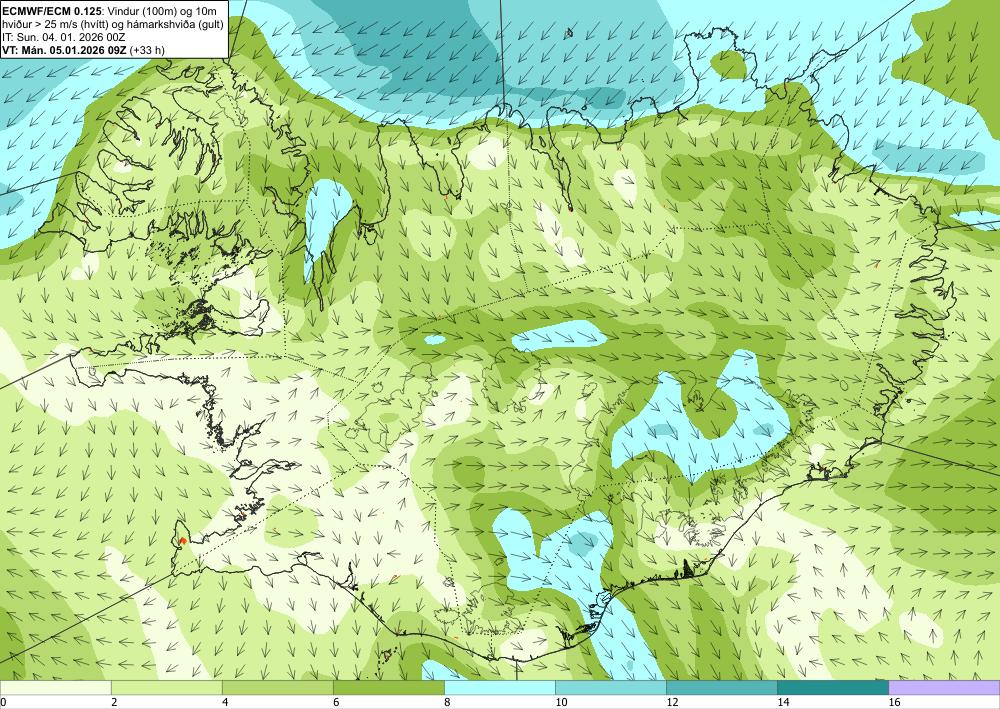This screenshot has height=709, width=1000.
Task: Click the 'ECMWF/ECM 0.125' title text
Action: [x=52, y=10]
